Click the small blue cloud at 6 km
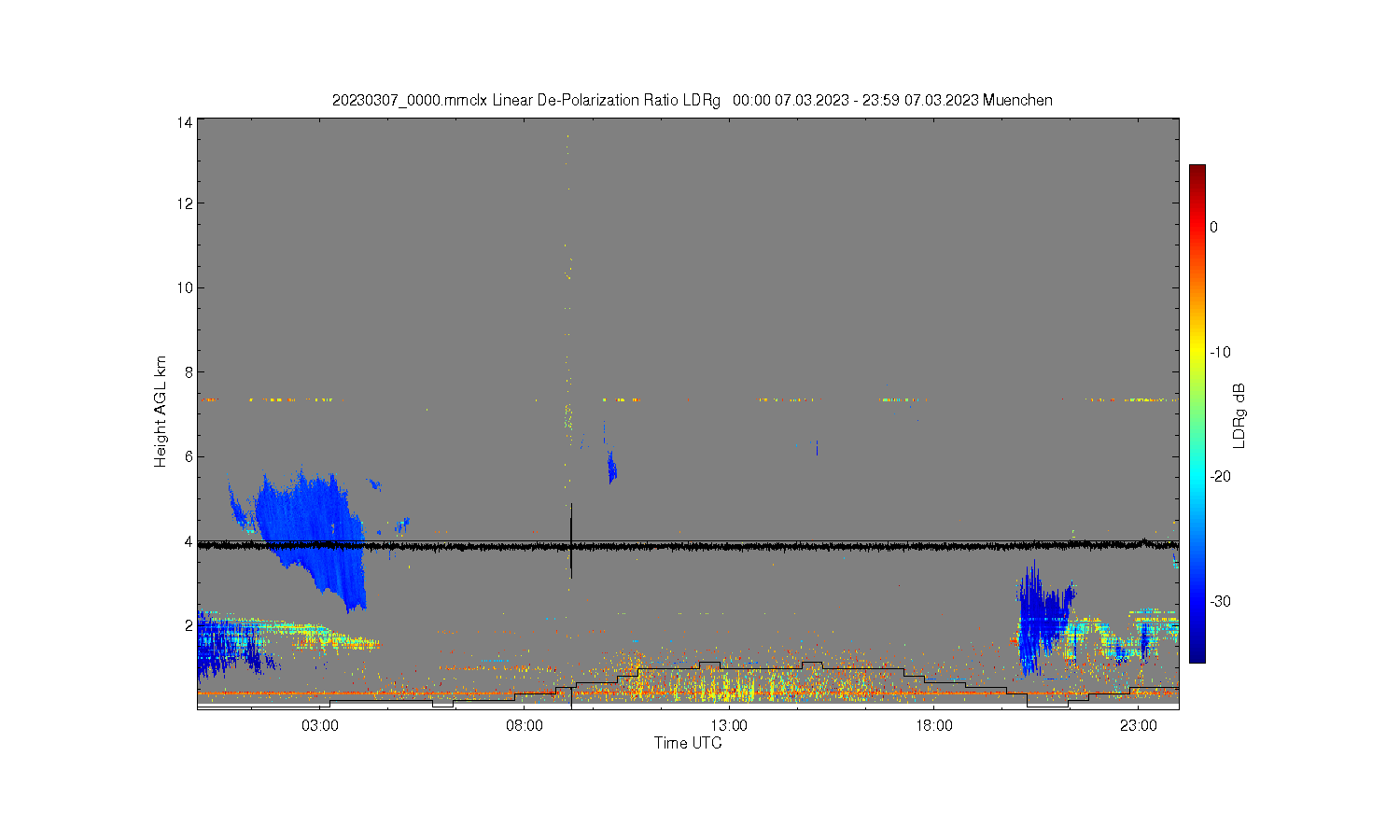Image resolution: width=1400 pixels, height=840 pixels. point(612,467)
